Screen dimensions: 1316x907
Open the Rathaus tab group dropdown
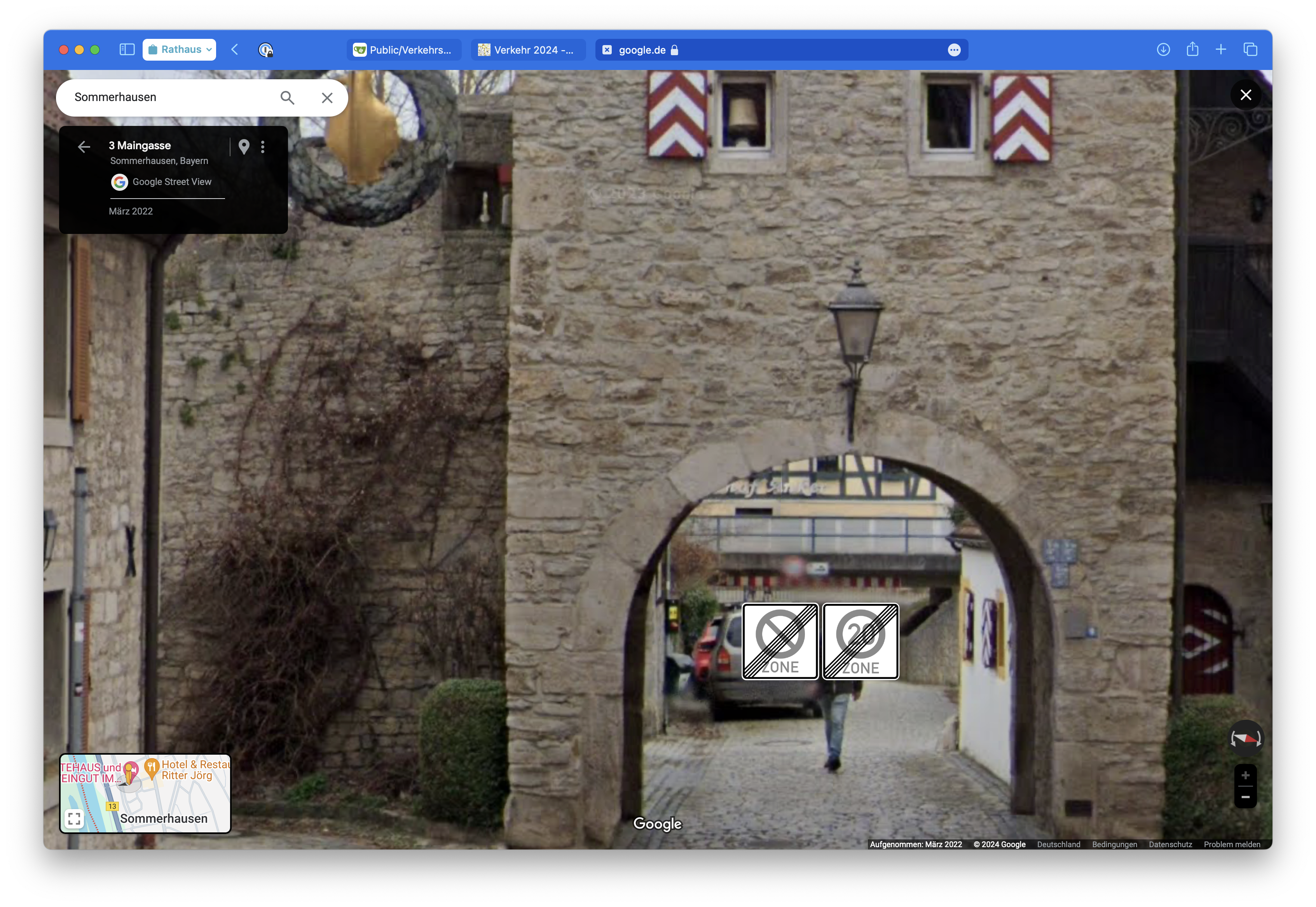180,49
